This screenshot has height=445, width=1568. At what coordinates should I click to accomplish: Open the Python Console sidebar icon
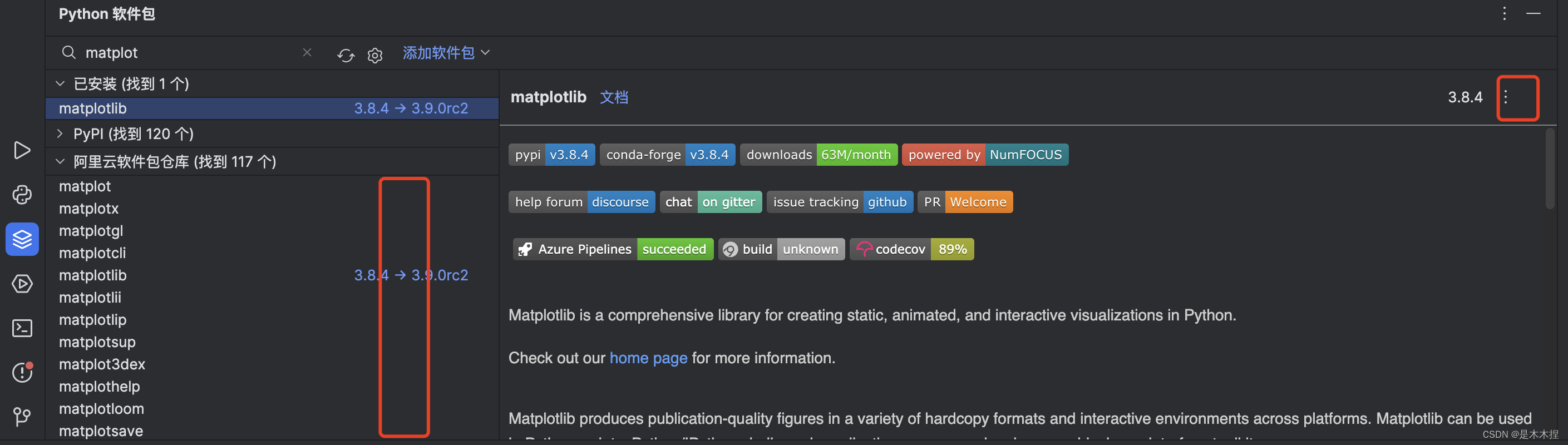[x=22, y=195]
